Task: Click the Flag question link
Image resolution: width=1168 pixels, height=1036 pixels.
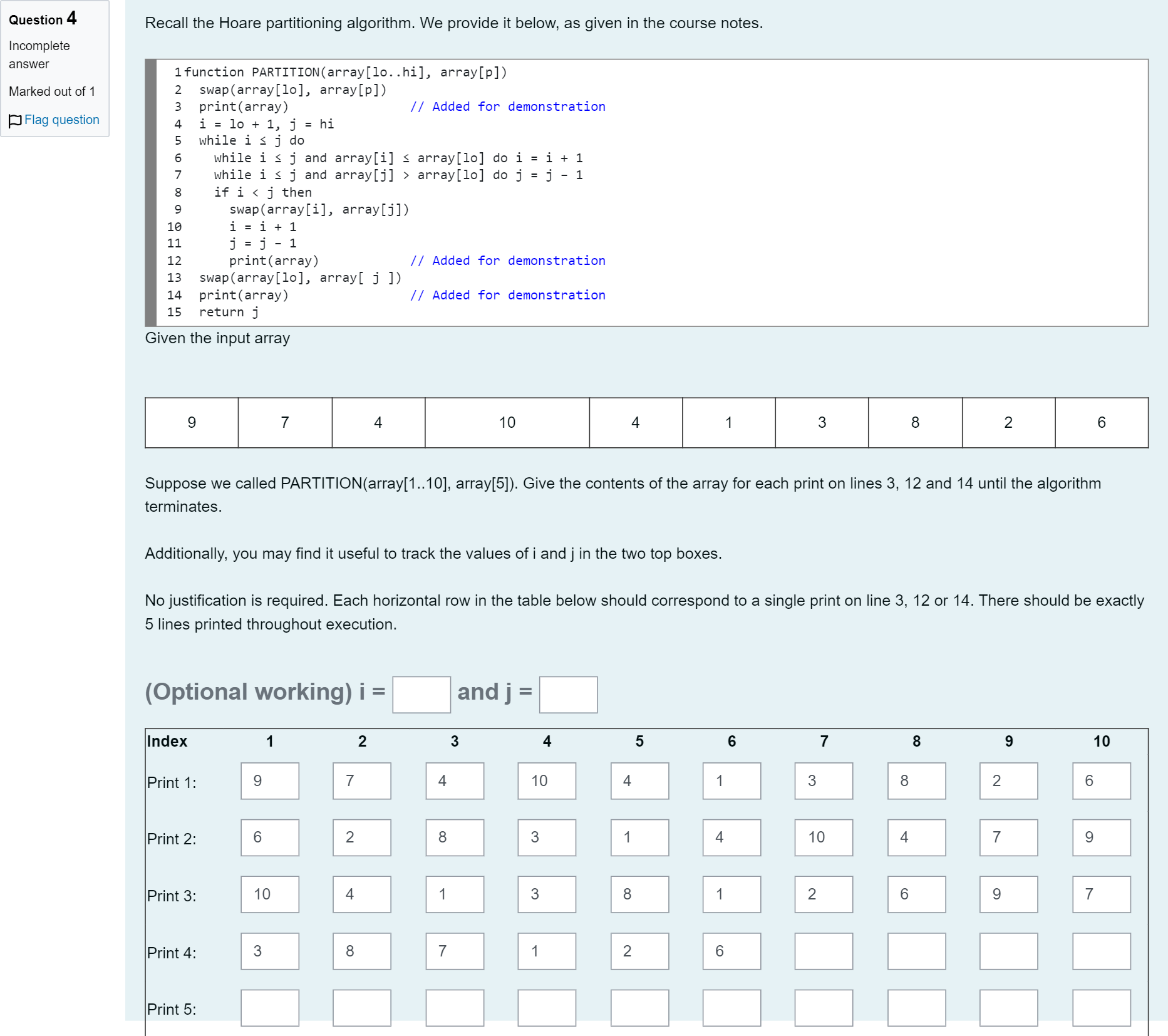Action: point(62,120)
